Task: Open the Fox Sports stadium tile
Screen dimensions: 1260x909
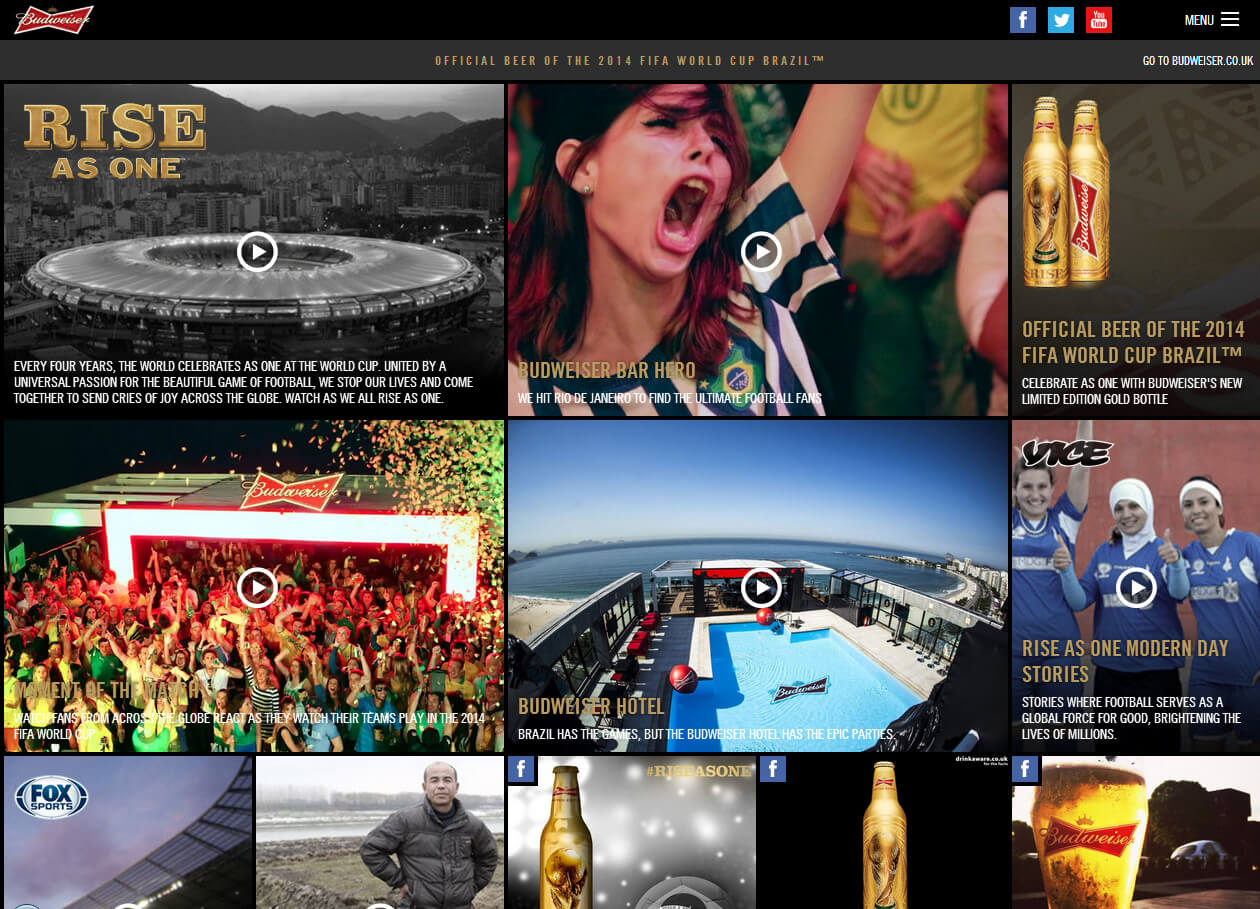Action: 128,832
